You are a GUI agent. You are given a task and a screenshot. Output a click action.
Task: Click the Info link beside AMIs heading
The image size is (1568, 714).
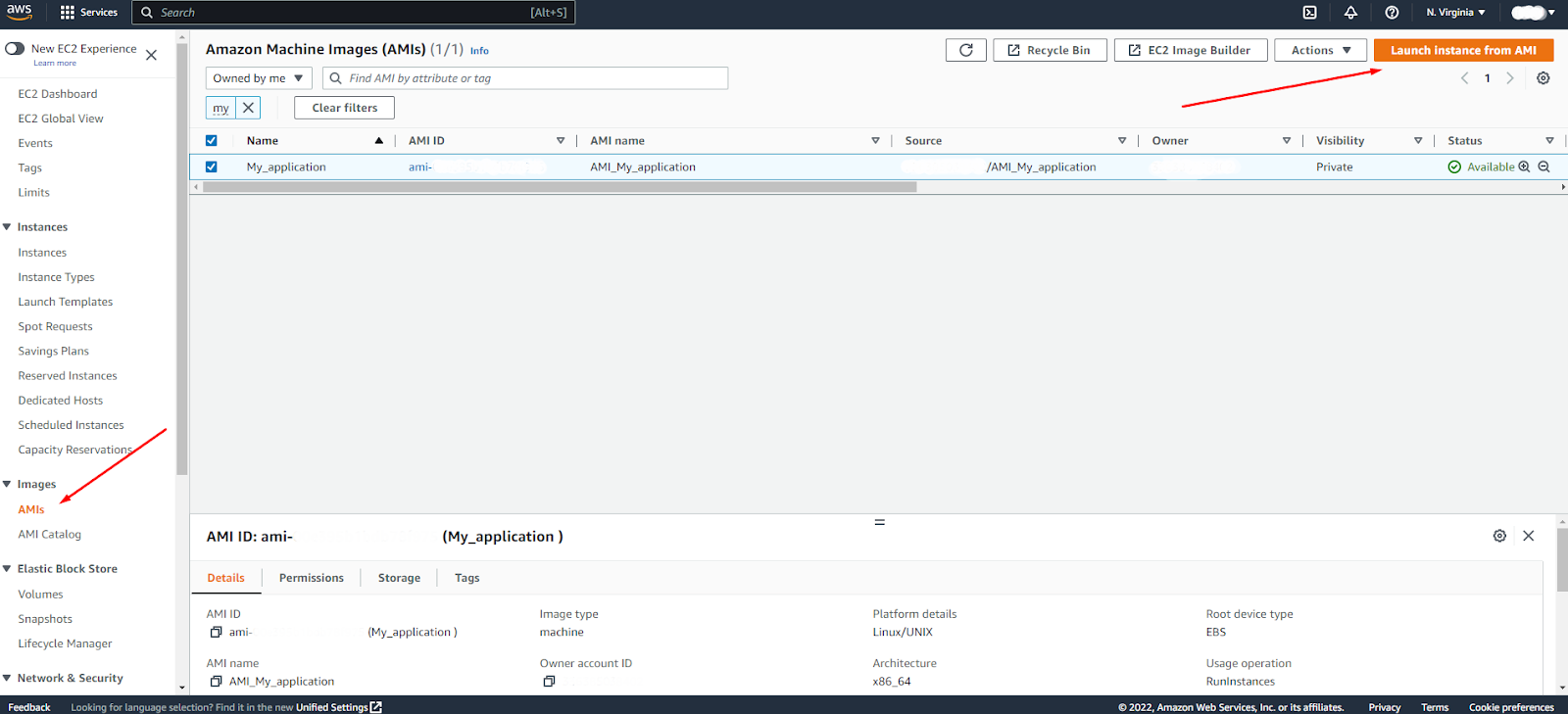click(x=479, y=51)
